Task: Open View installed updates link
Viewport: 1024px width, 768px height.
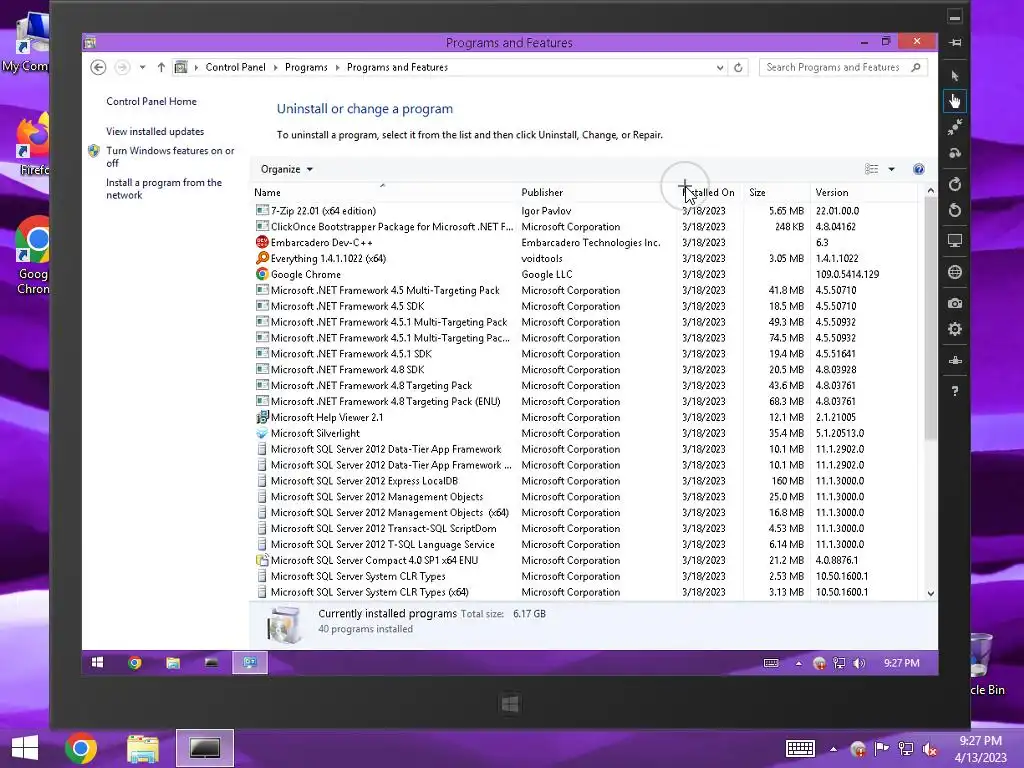Action: 155,131
